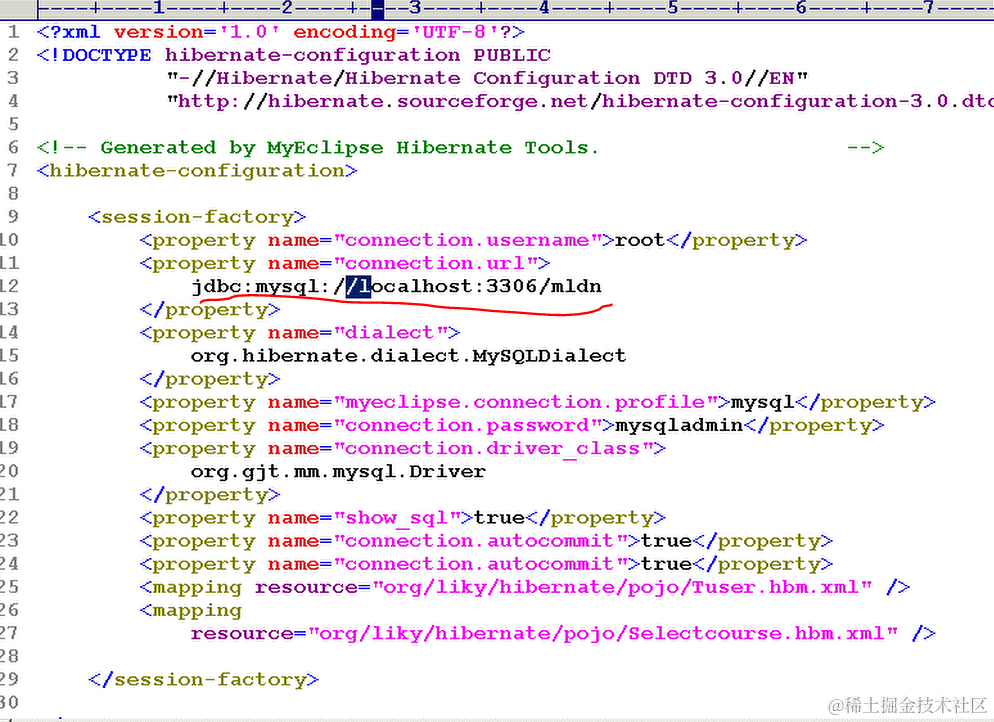Click the closing session-factory tag
The image size is (994, 722).
pos(203,680)
